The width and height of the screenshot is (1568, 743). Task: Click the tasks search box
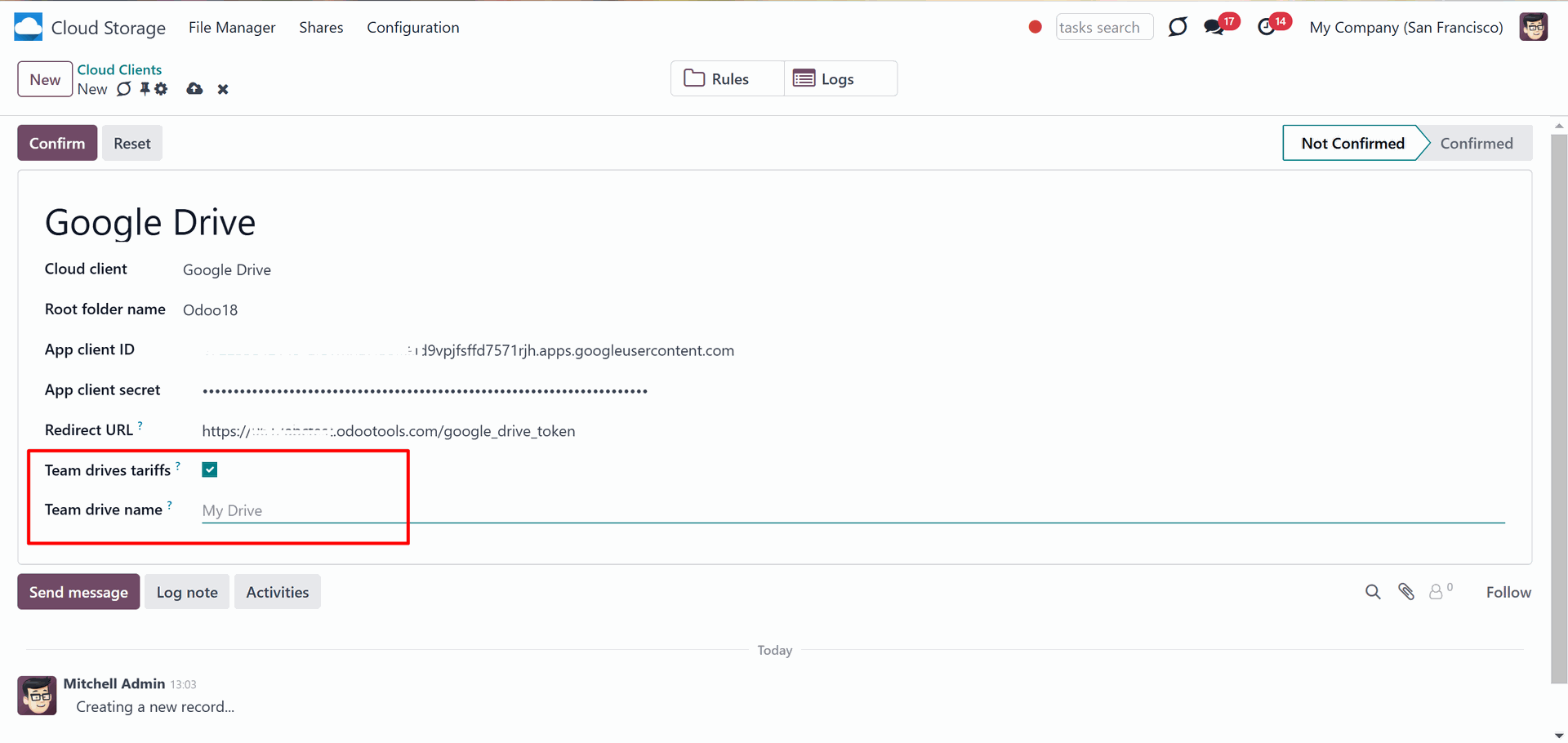[x=1104, y=27]
